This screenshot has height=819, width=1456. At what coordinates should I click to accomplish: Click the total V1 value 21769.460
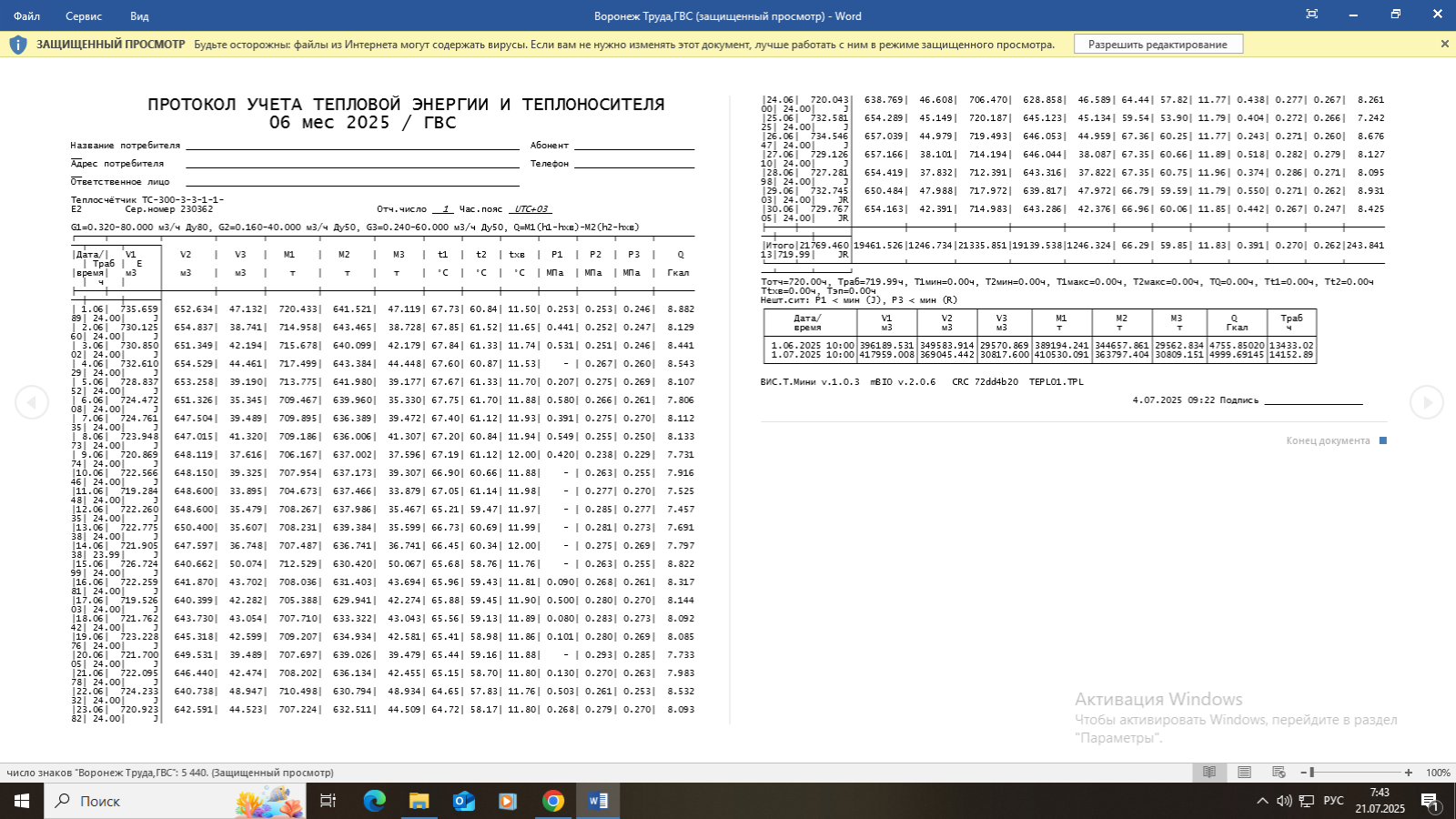(x=824, y=245)
